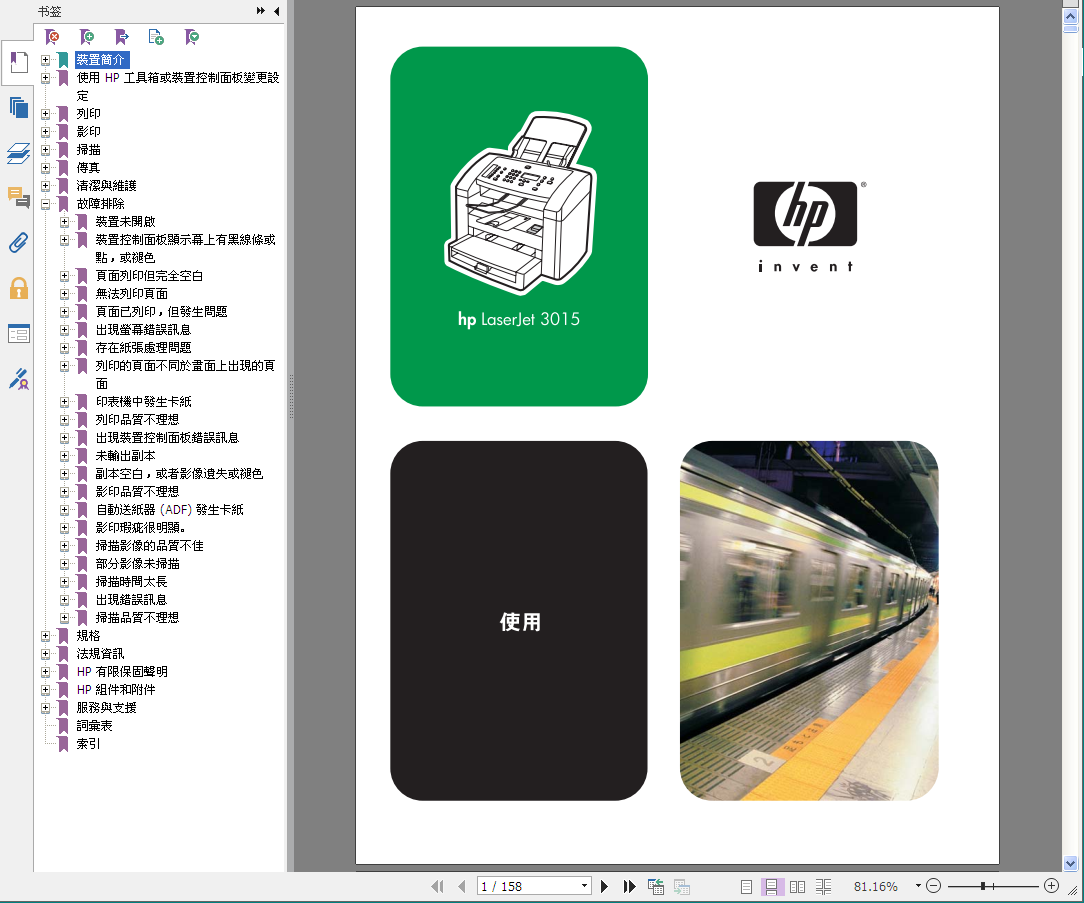Expand the bookmarks panel double-arrow
Viewport: 1084px width, 903px height.
pos(261,11)
